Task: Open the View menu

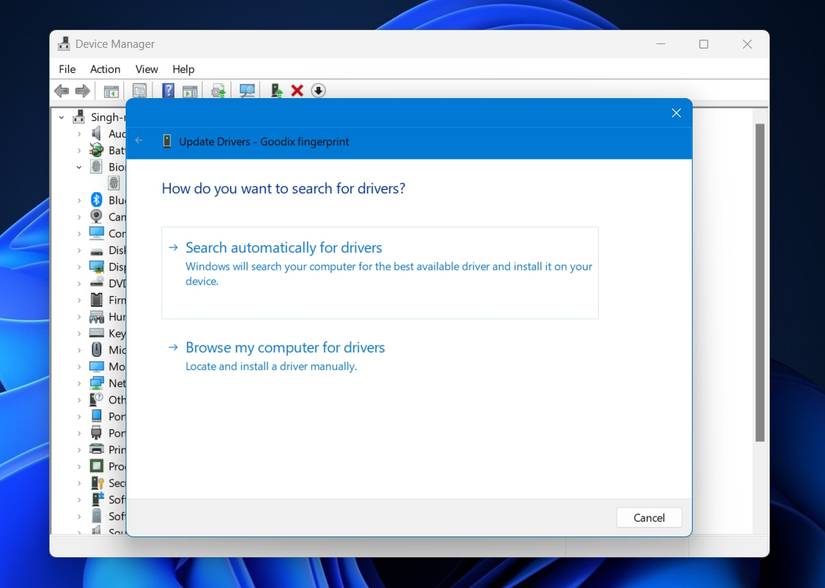Action: point(146,69)
